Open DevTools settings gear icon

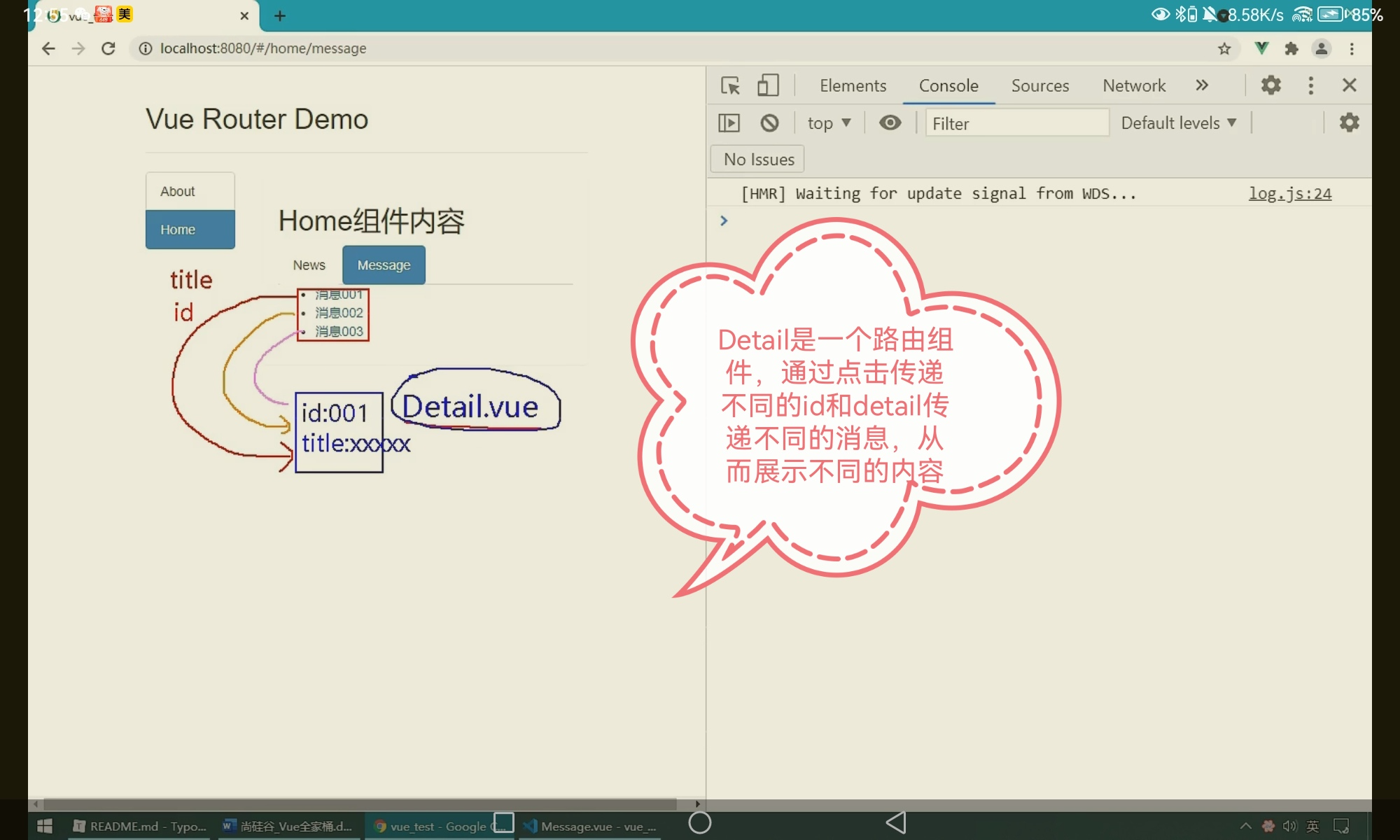[x=1270, y=85]
